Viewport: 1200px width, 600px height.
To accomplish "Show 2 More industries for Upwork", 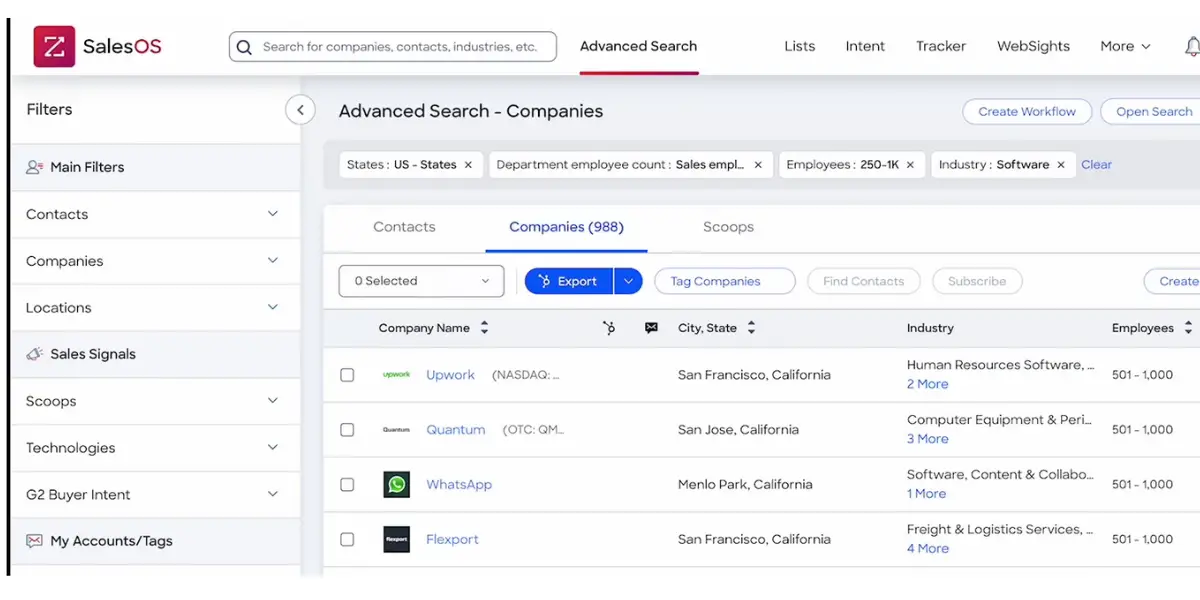I will (928, 384).
